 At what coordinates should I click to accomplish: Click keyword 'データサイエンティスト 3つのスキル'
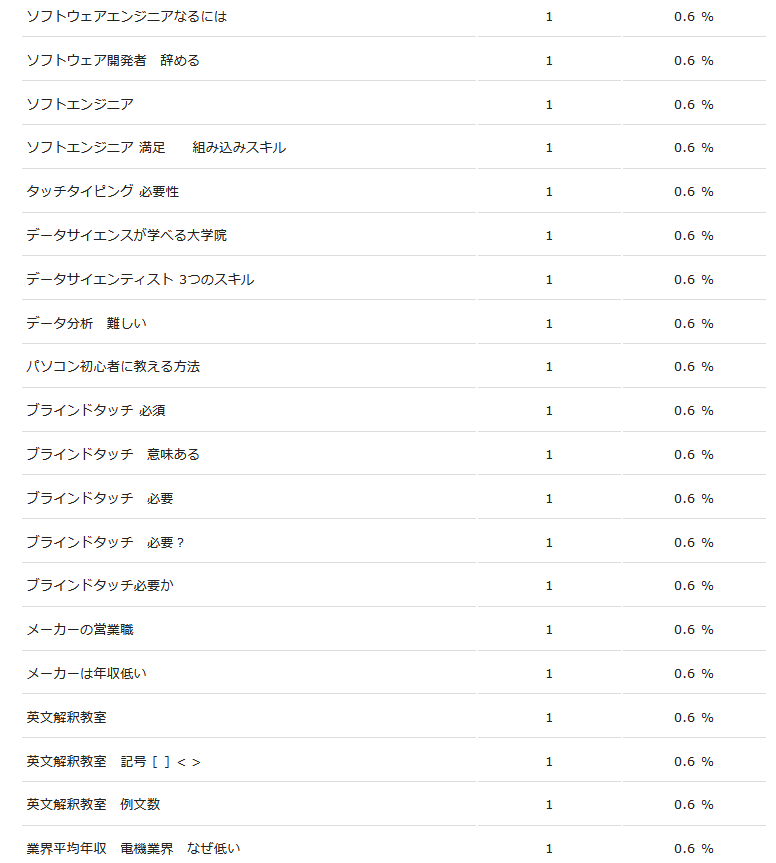[140, 280]
